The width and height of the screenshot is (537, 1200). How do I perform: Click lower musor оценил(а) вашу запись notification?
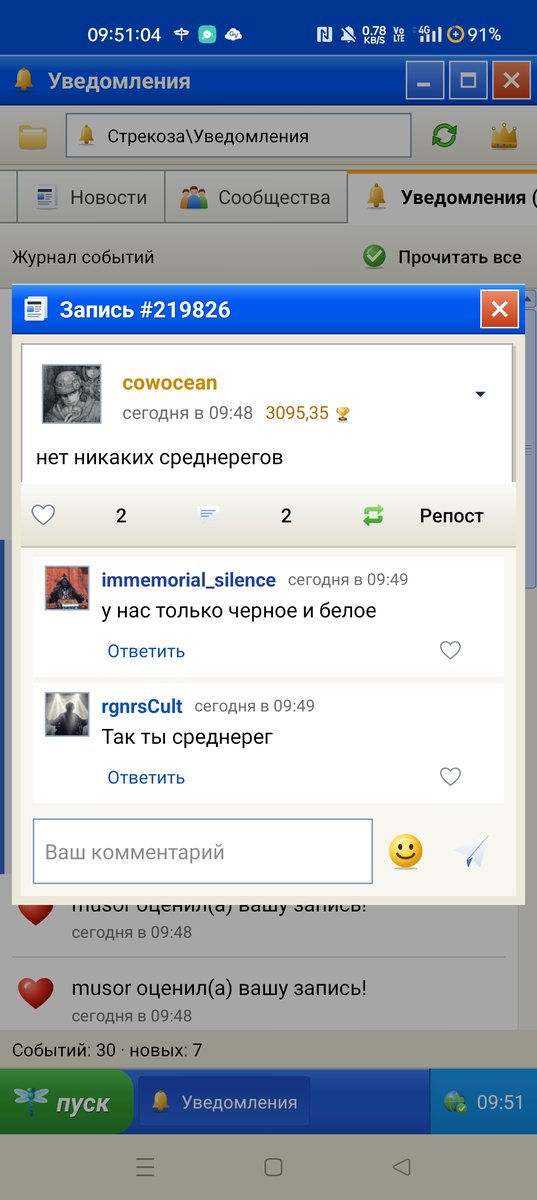coord(219,989)
